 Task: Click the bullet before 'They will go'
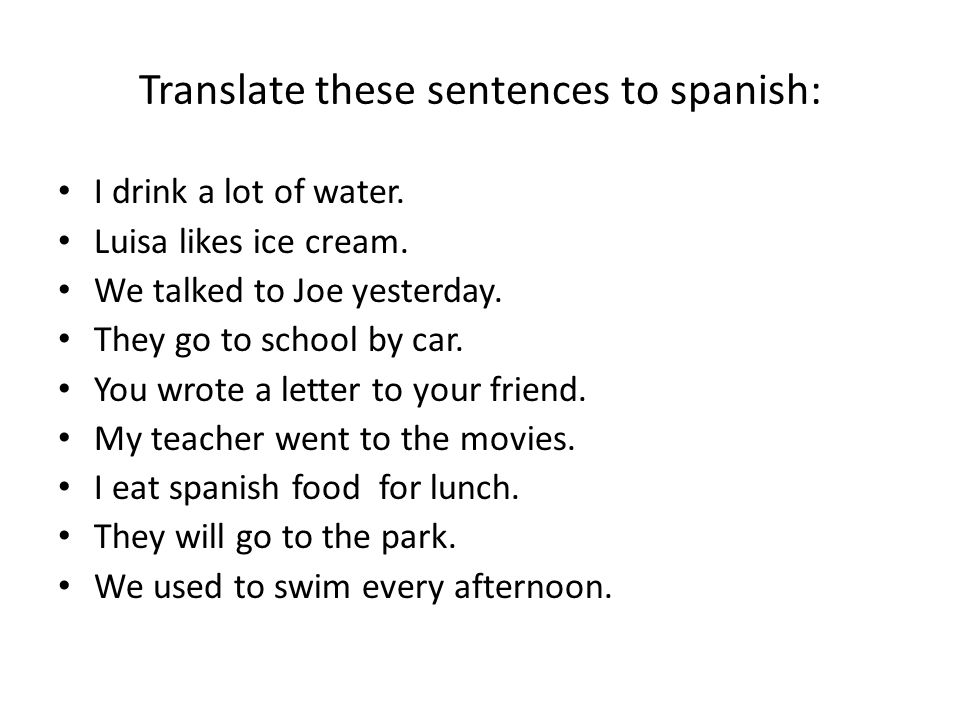point(65,536)
